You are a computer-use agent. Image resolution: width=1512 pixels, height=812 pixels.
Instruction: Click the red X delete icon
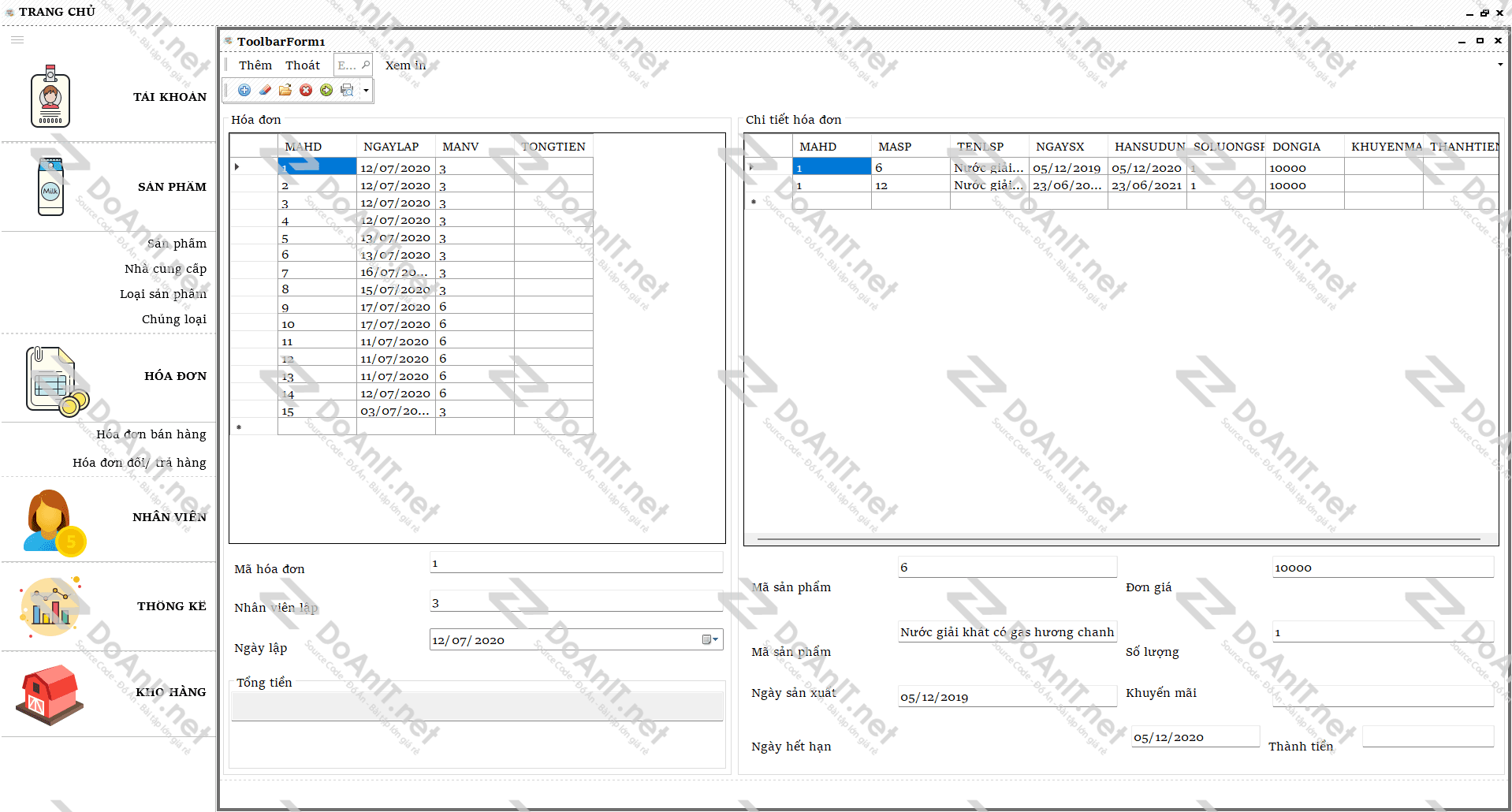[306, 91]
